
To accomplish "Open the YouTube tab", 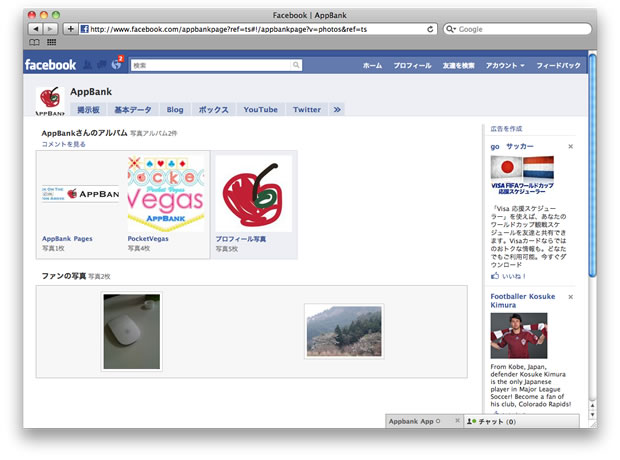I will pos(261,110).
